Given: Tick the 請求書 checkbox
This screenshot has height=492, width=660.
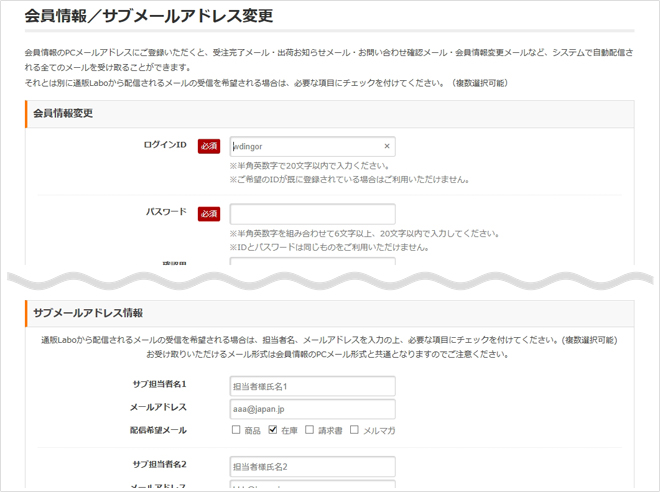Looking at the screenshot, I should tap(310, 430).
